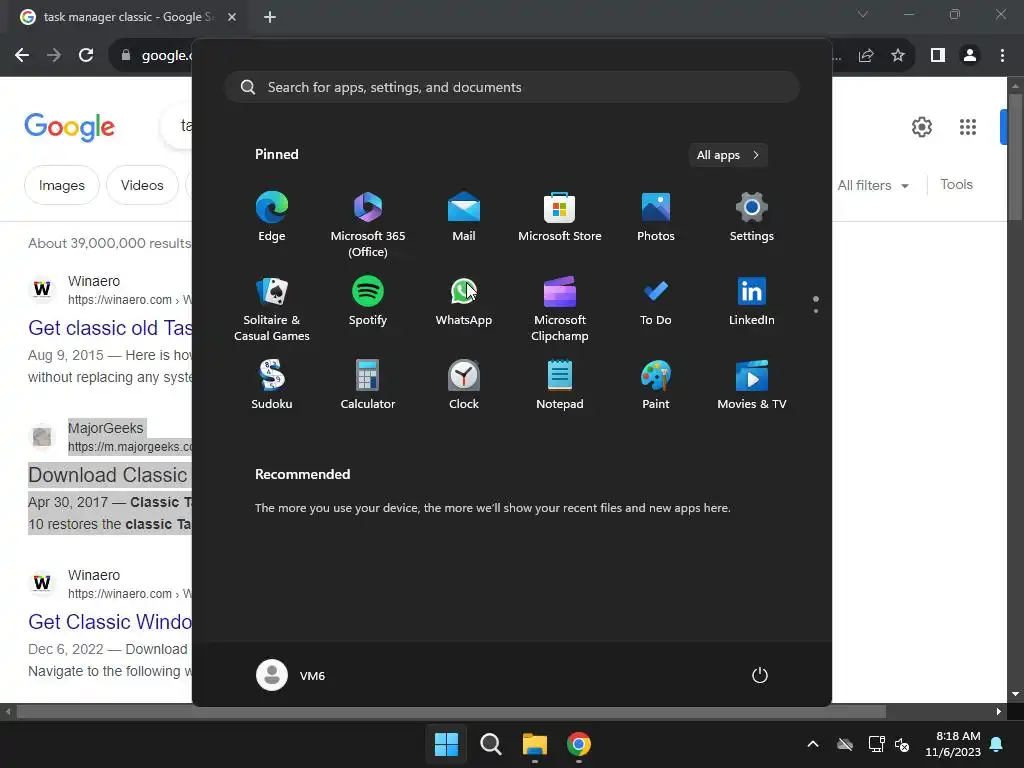
Task: Open the Clock app
Action: tap(464, 385)
